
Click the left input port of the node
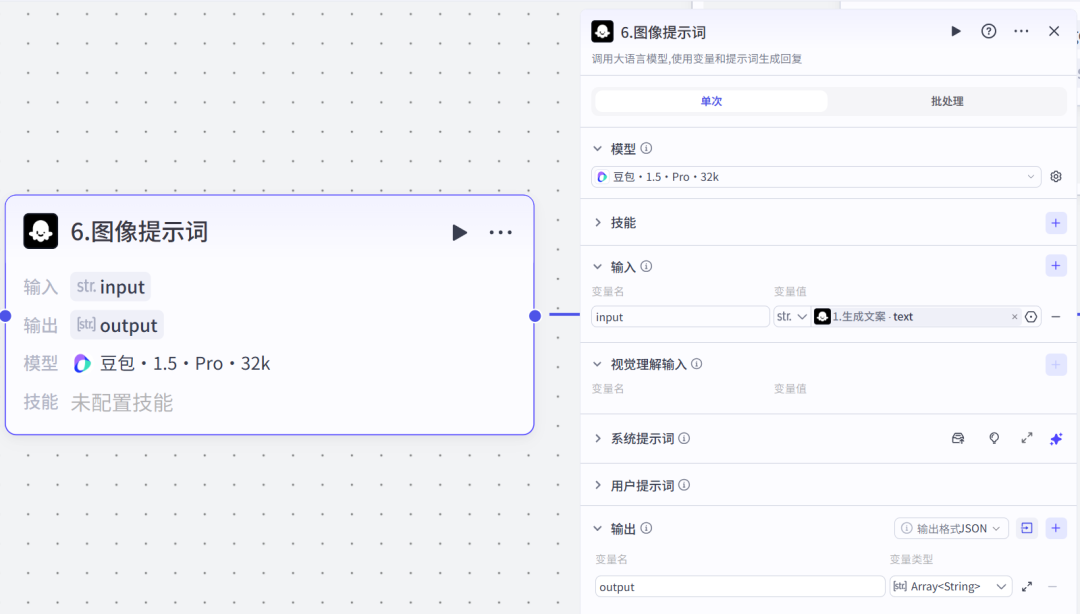tap(6, 316)
